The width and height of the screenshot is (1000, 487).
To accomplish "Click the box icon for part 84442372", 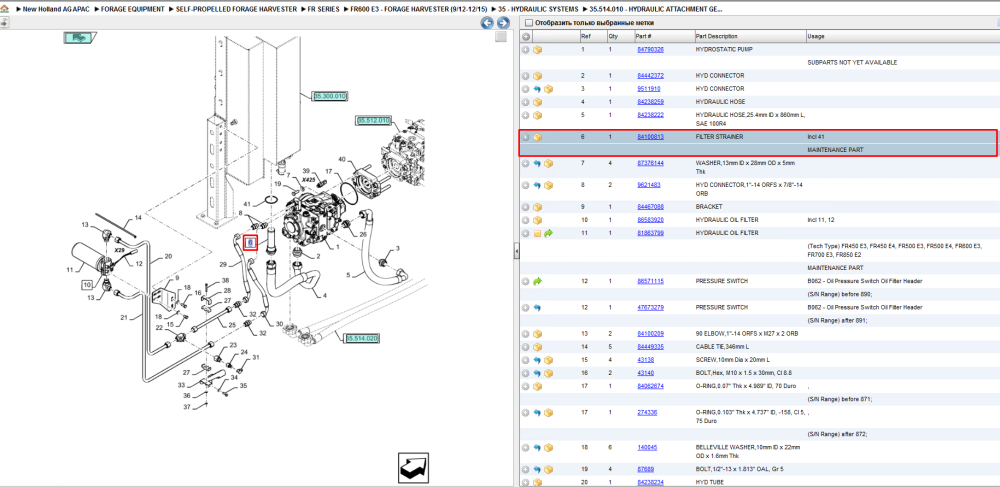I will 538,76.
